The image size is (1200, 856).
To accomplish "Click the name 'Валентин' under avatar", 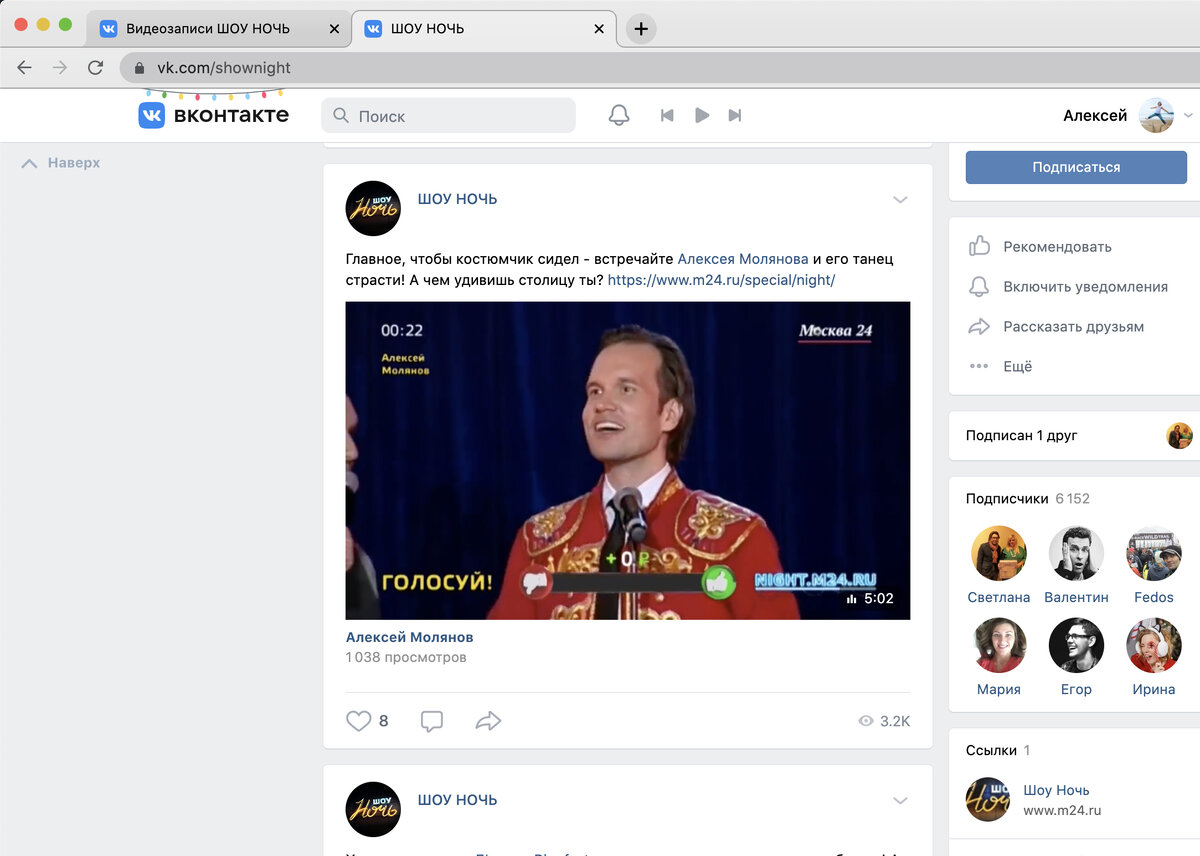I will [x=1076, y=597].
